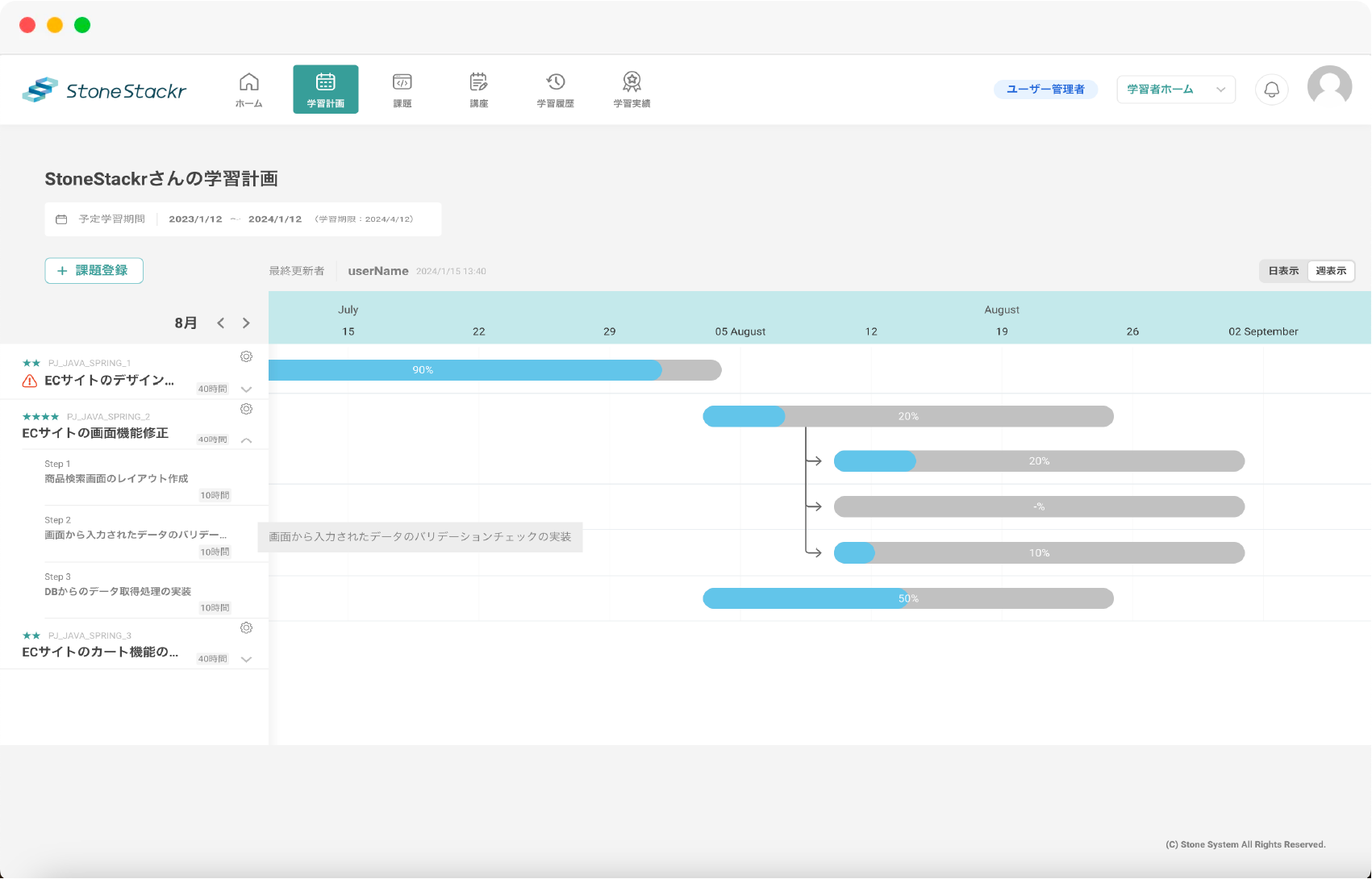Click the -% empty progress bar
This screenshot has width=1372, height=879.
point(1039,506)
